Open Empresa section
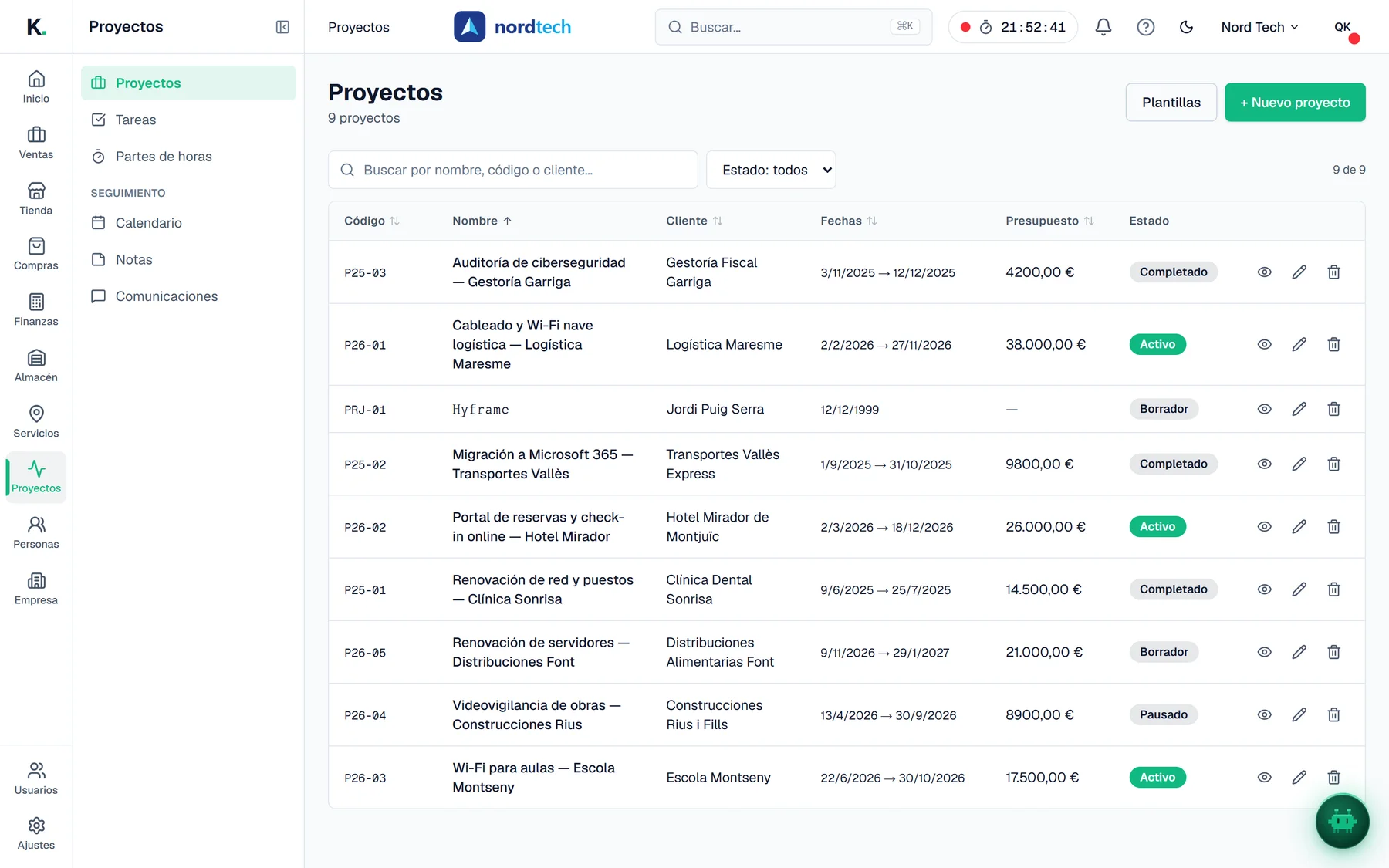This screenshot has width=1389, height=868. 36,589
